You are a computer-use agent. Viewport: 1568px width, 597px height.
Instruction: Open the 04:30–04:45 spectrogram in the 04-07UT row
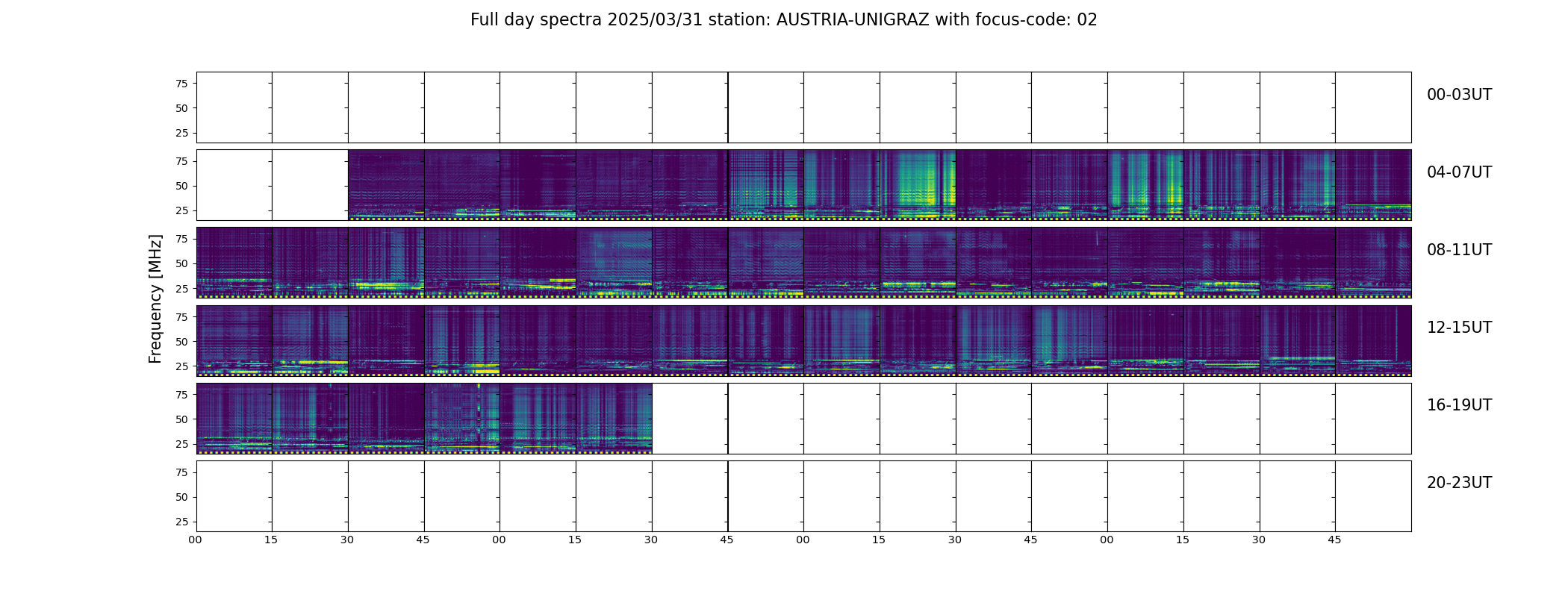tap(386, 185)
